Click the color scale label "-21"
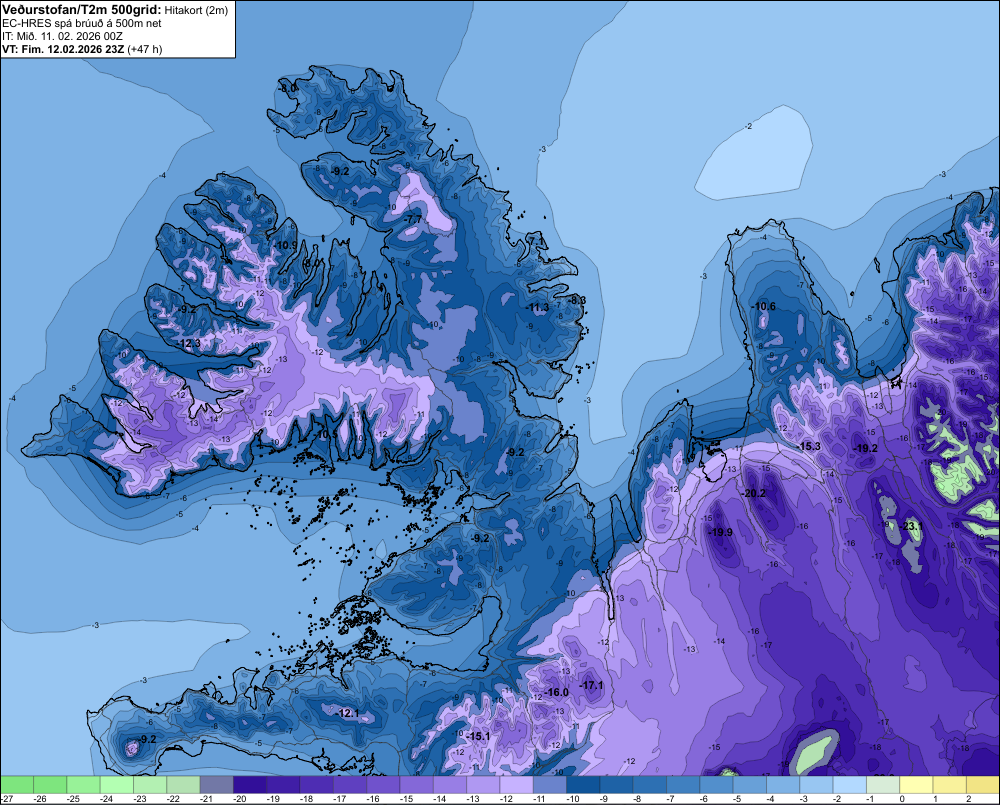This screenshot has height=805, width=1000. click(207, 799)
